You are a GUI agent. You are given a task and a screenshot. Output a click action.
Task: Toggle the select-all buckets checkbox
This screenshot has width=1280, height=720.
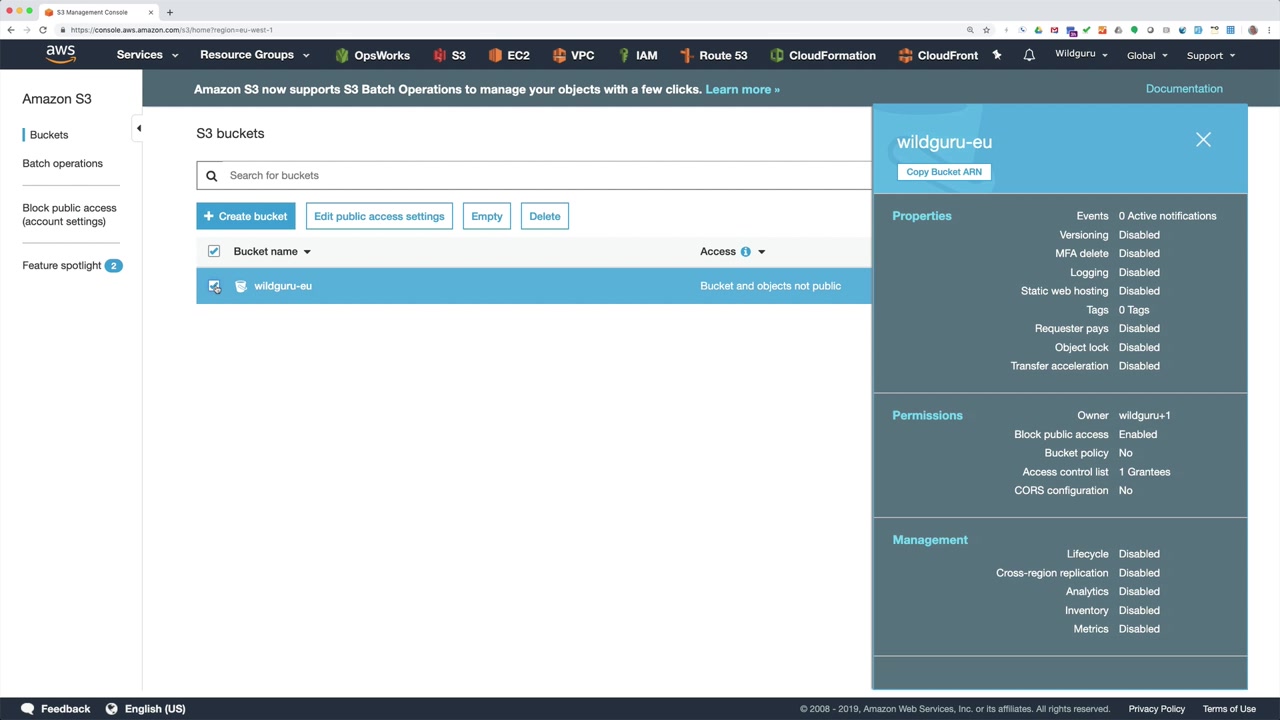click(x=214, y=251)
